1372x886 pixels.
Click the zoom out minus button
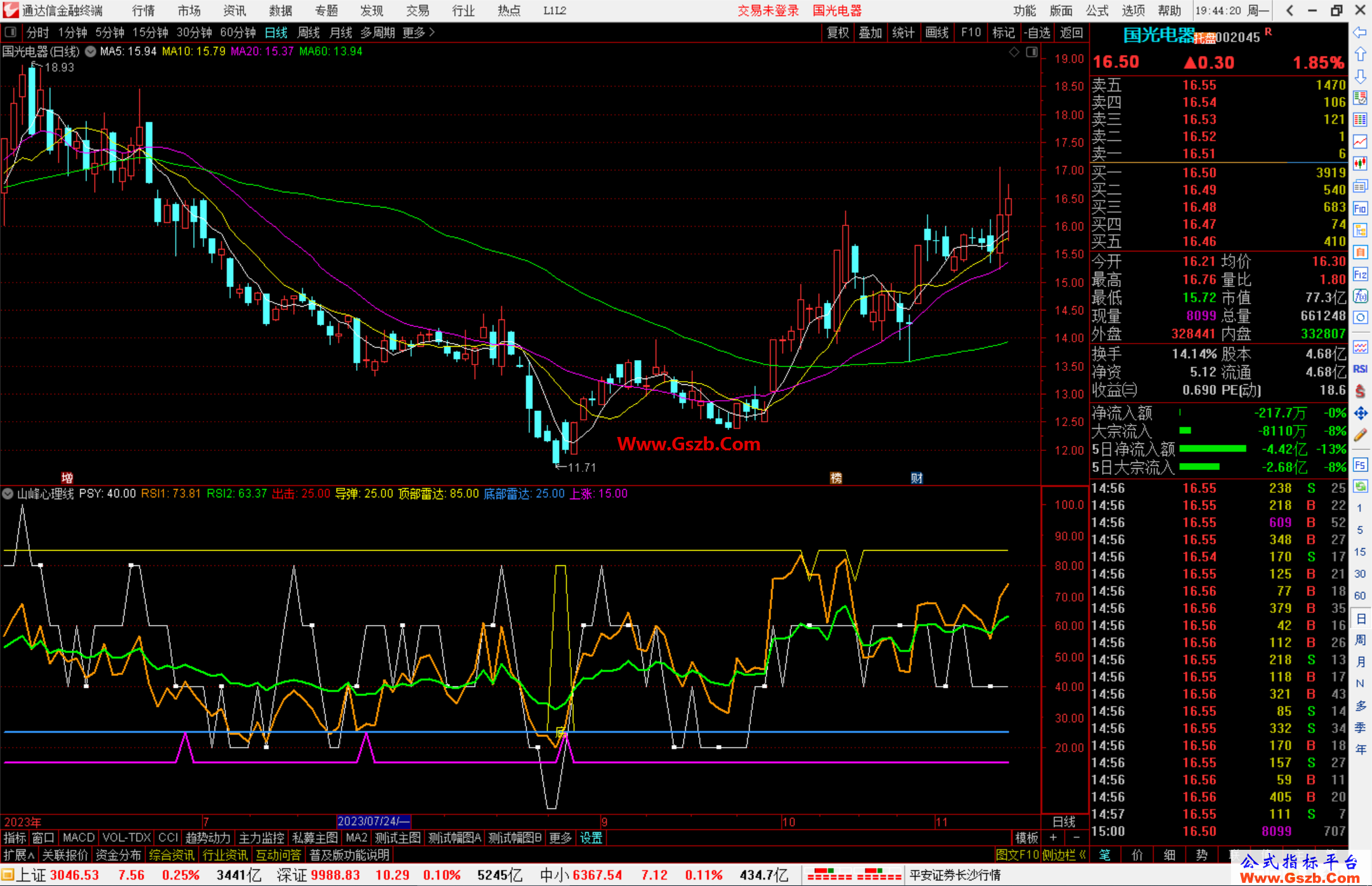[1077, 838]
